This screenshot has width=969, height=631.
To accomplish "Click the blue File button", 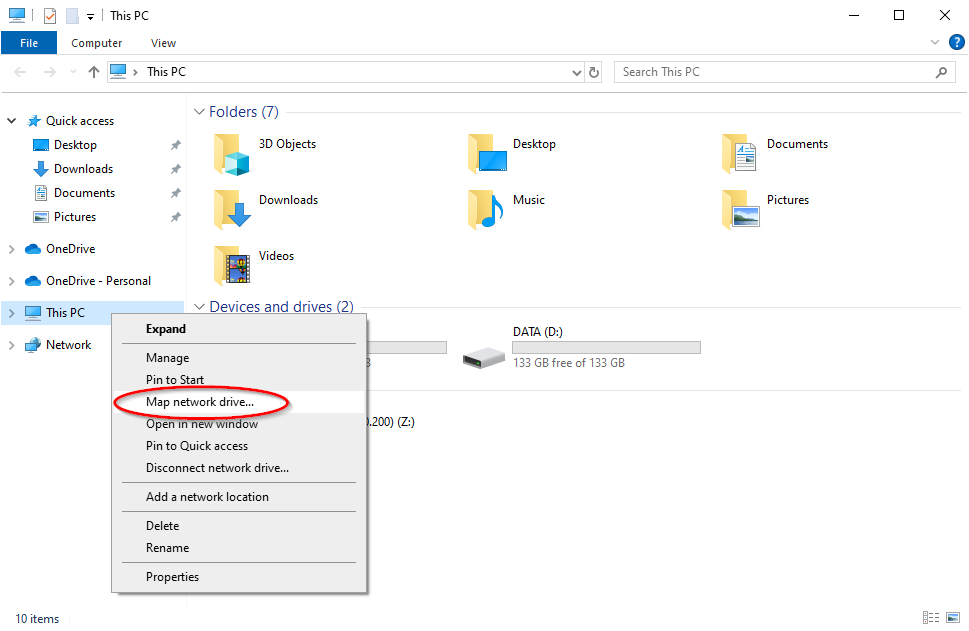I will pos(29,43).
